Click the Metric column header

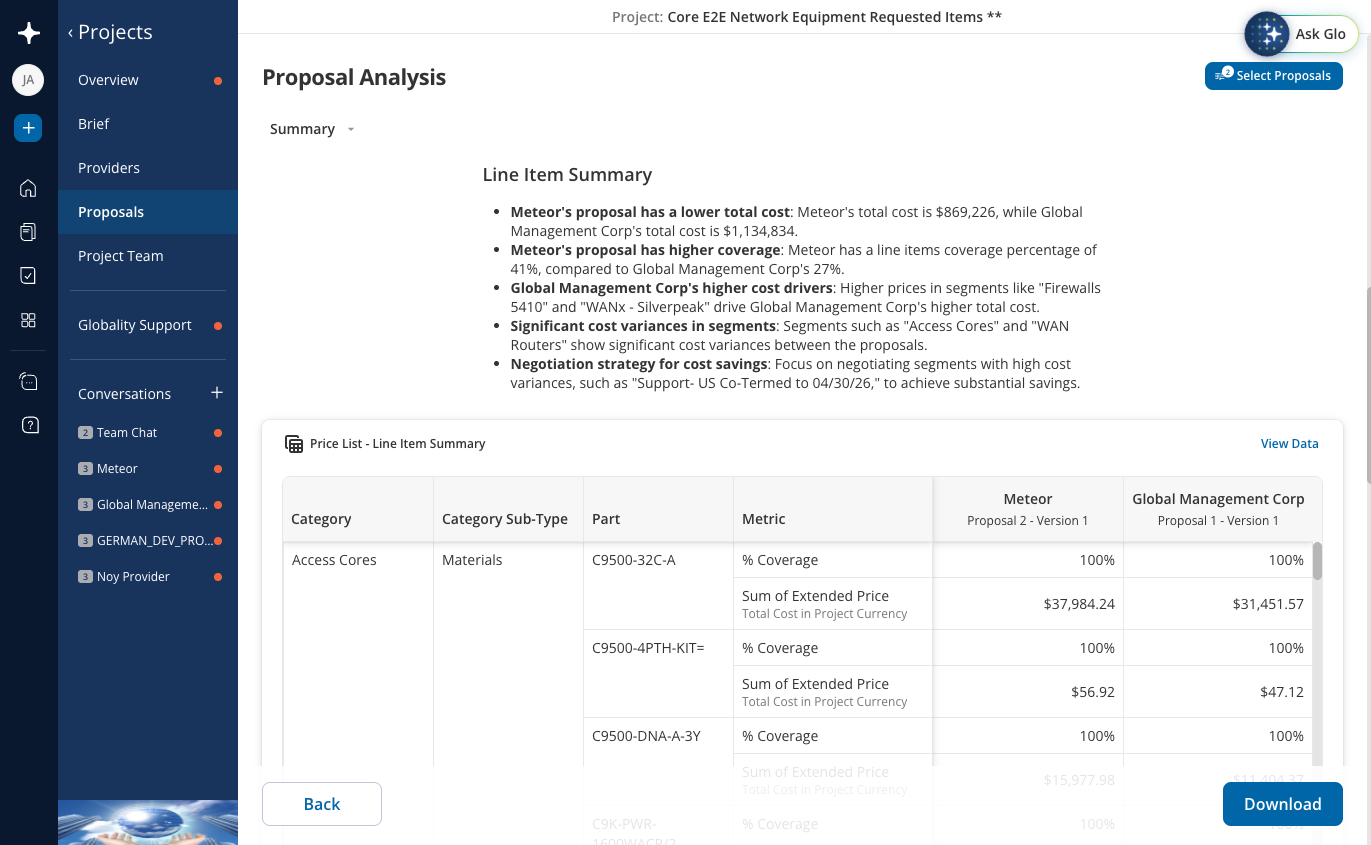833,510
